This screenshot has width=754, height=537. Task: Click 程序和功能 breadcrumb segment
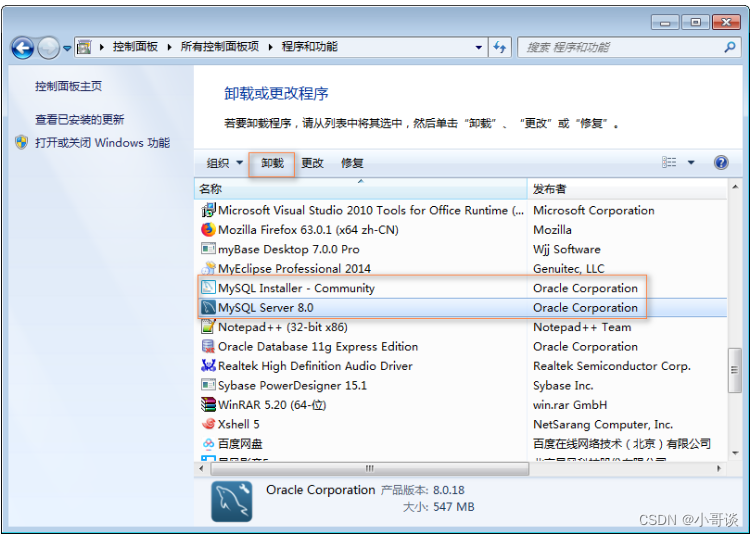click(x=309, y=47)
